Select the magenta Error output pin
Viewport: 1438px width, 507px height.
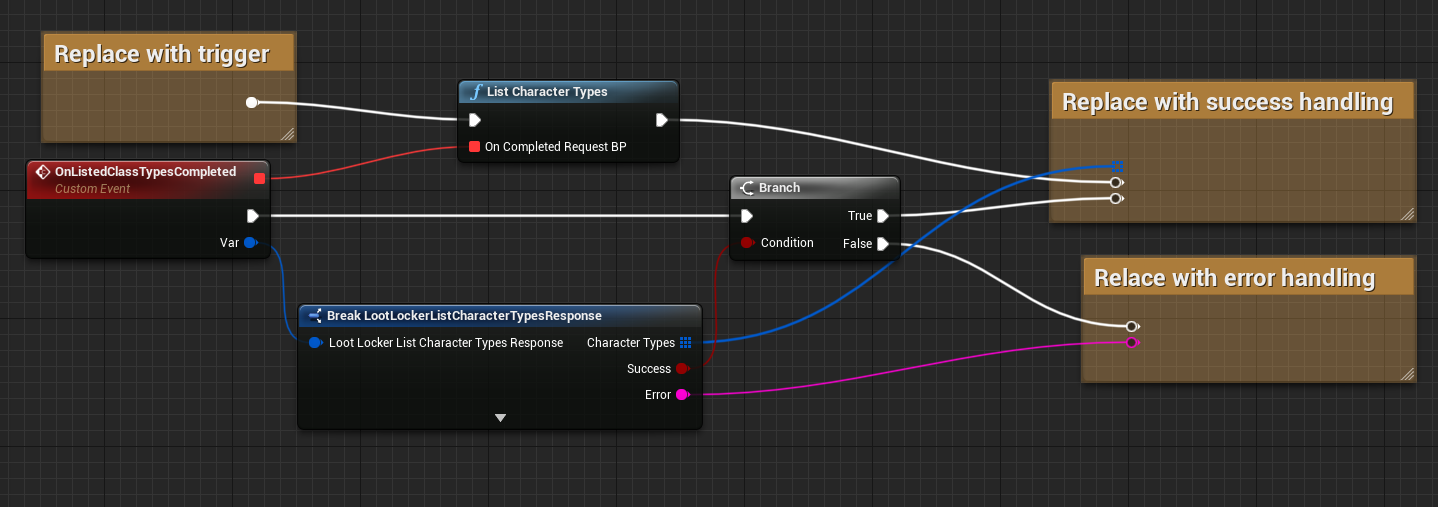(x=683, y=395)
